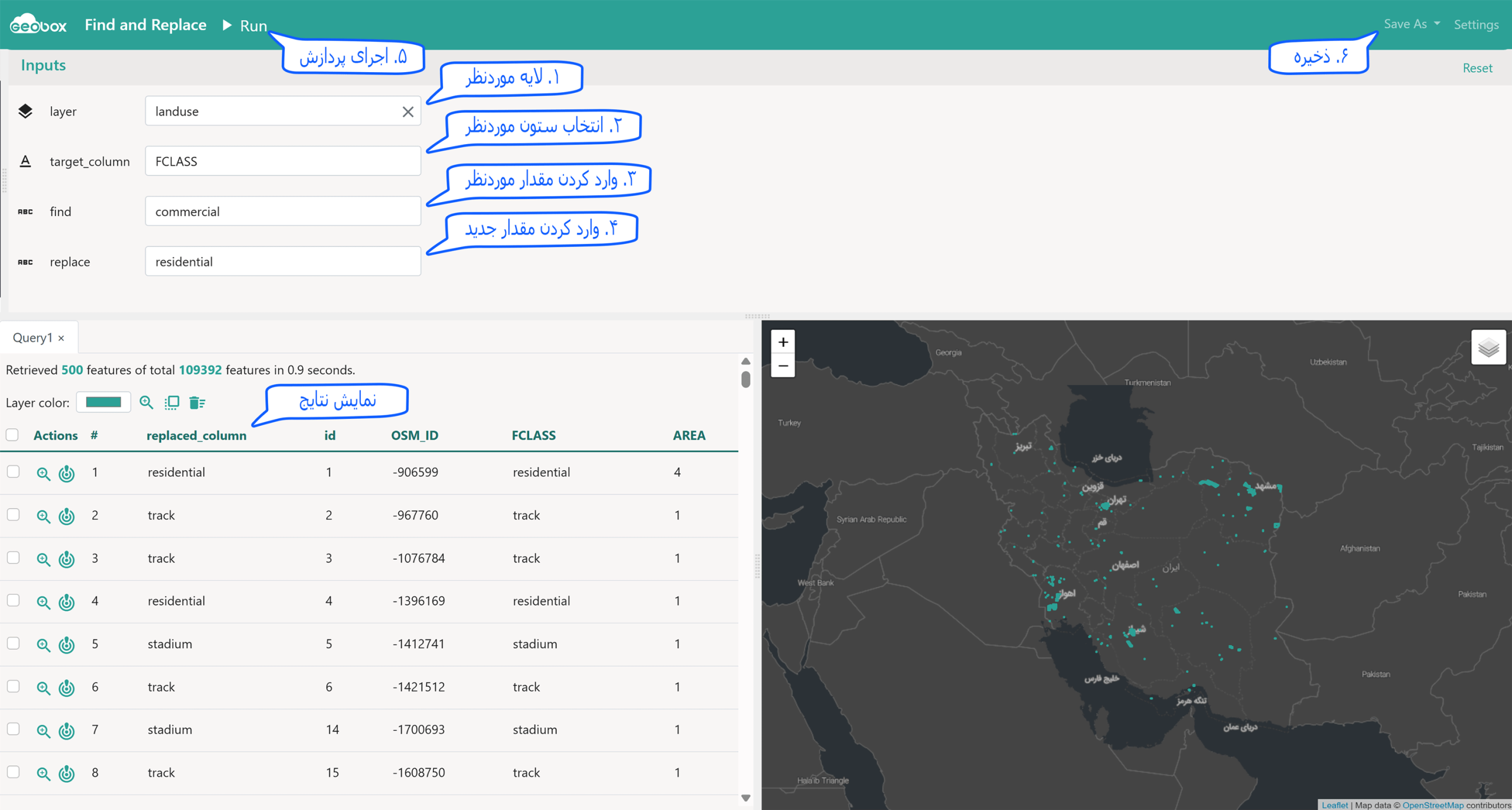Screen dimensions: 1512x810
Task: Zoom to feature in row 1
Action: pyautogui.click(x=43, y=473)
